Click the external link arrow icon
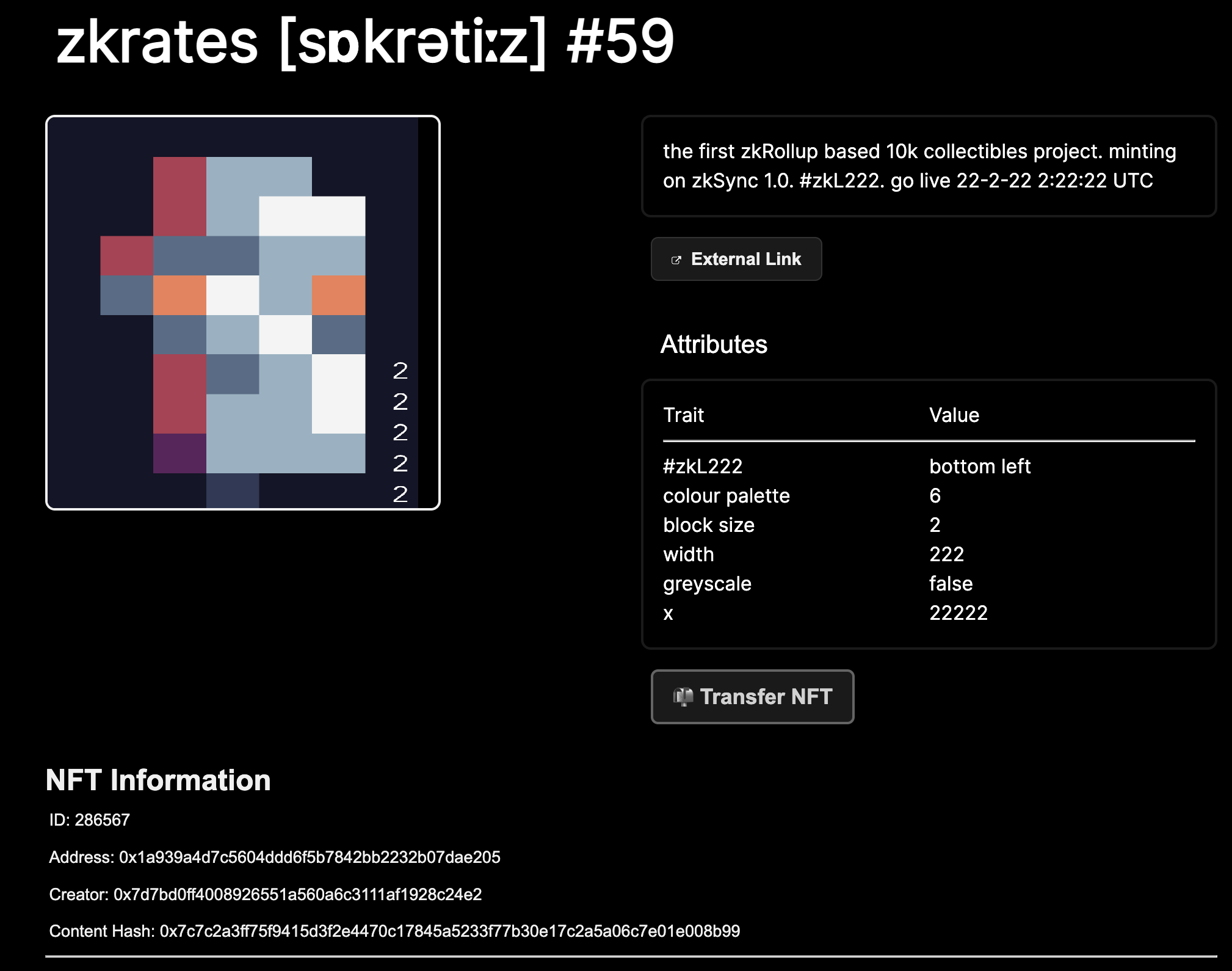Screen dimensions: 1232x971 coord(676,260)
